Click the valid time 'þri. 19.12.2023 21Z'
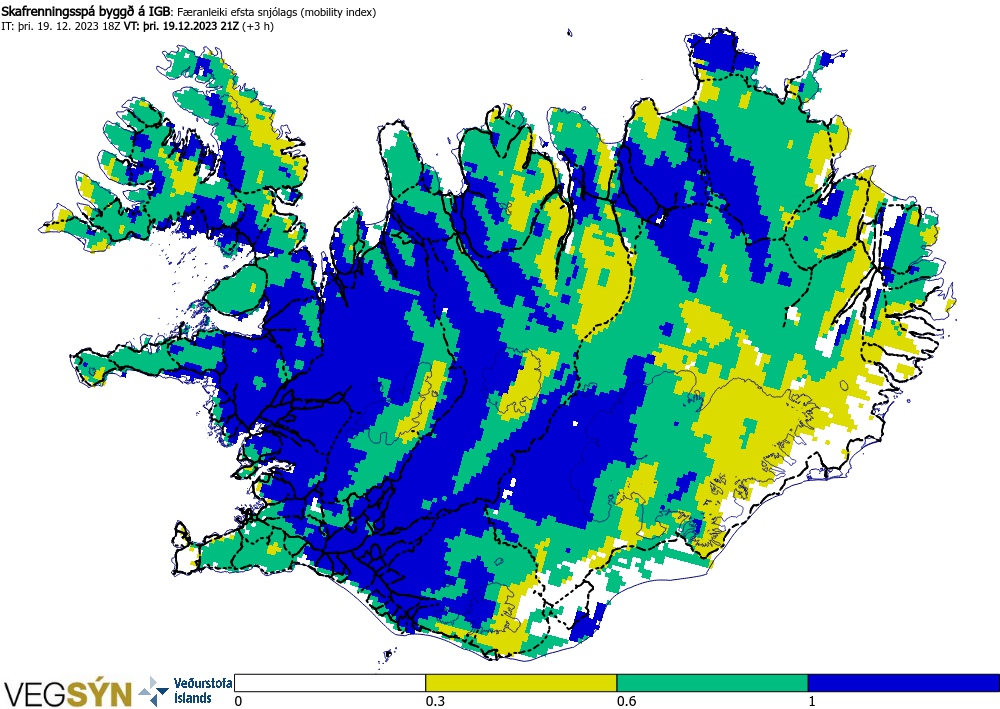The image size is (1000, 709). point(191,26)
